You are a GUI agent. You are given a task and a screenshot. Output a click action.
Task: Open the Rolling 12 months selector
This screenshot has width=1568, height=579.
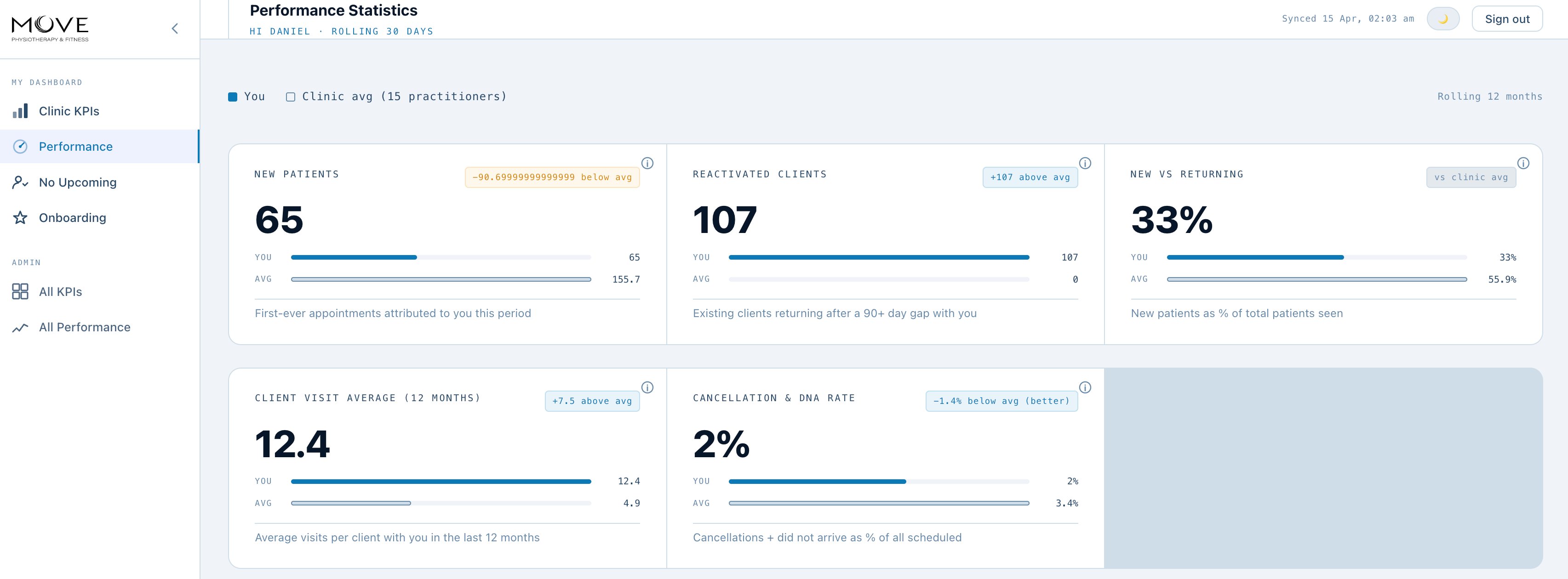(1489, 96)
